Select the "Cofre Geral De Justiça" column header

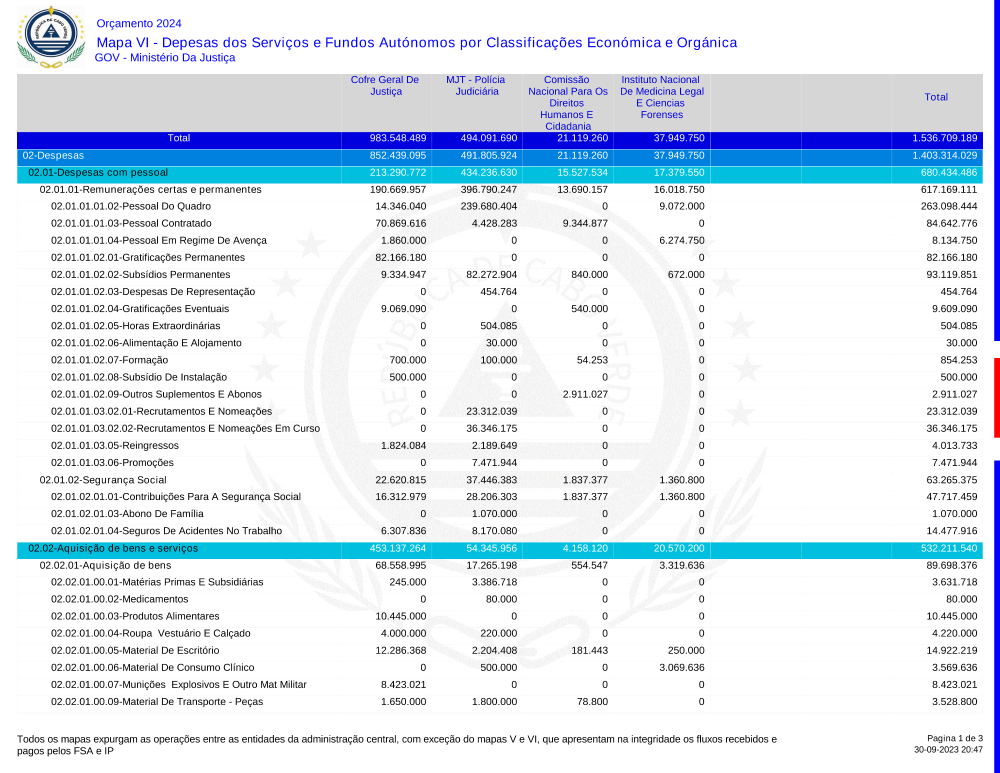click(x=385, y=86)
